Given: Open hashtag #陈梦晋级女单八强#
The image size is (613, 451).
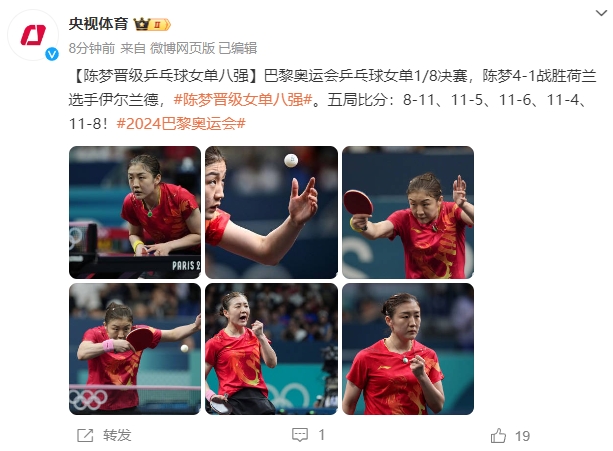Looking at the screenshot, I should pyautogui.click(x=243, y=100).
